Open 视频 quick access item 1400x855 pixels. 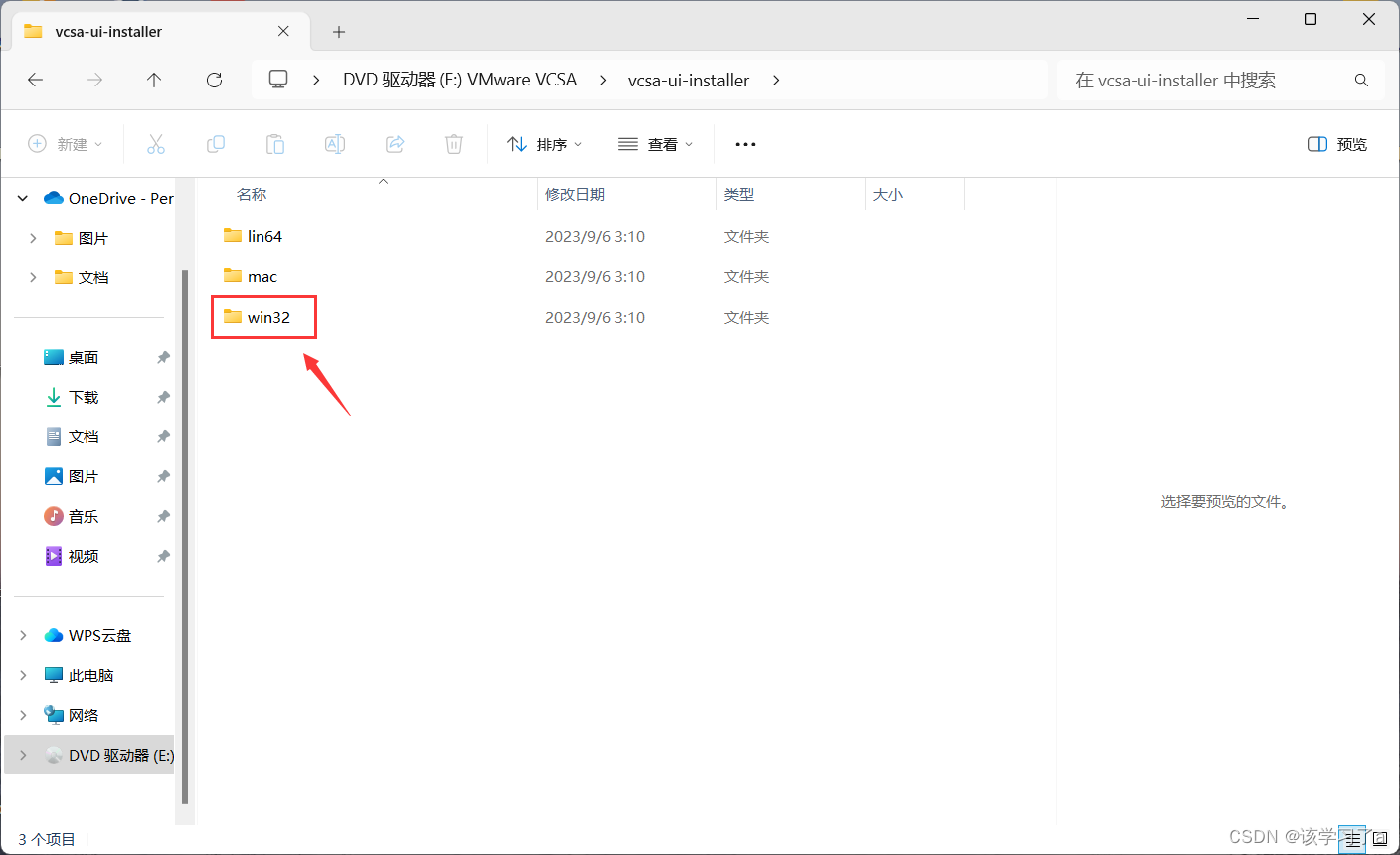click(72, 556)
